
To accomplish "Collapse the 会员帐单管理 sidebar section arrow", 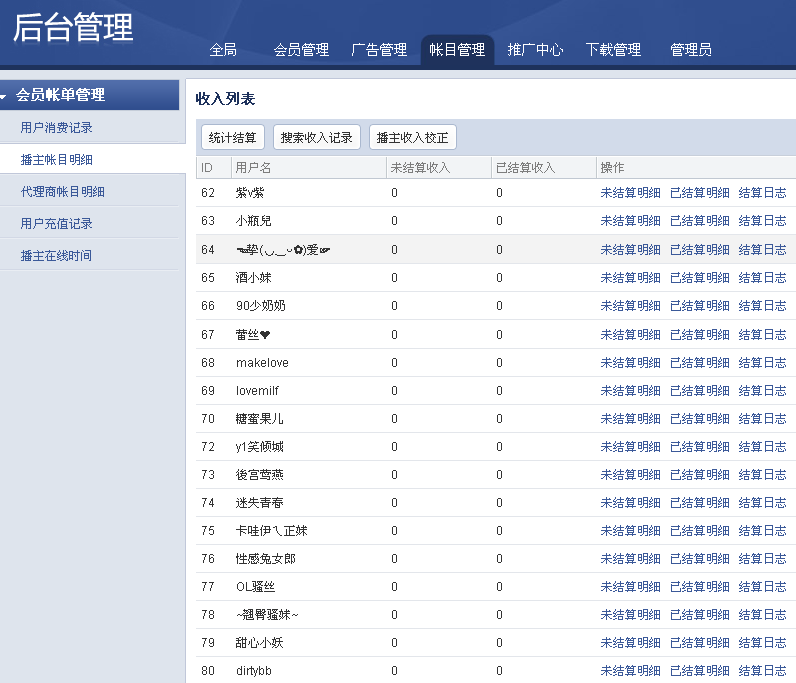I will tap(5, 96).
